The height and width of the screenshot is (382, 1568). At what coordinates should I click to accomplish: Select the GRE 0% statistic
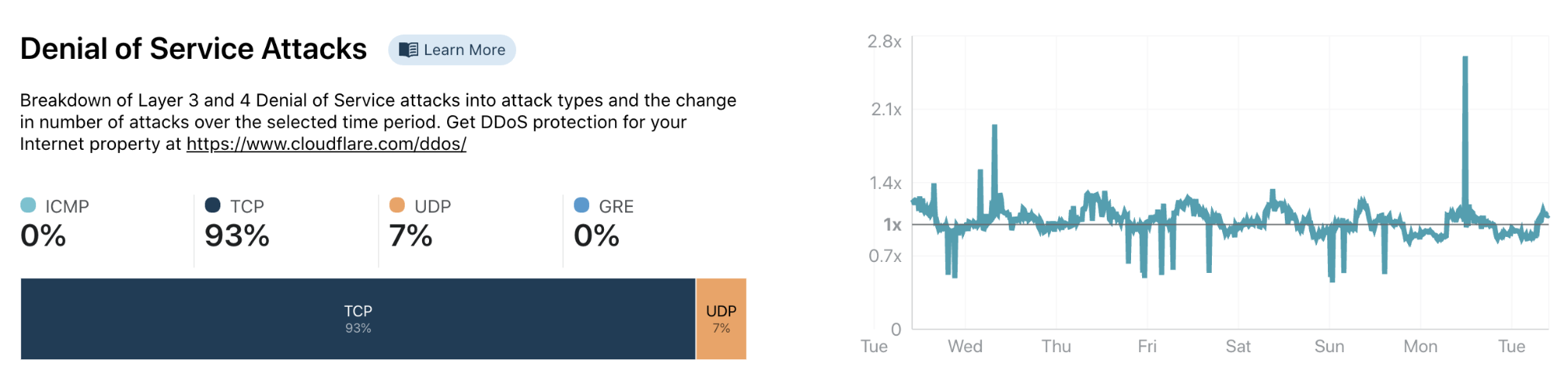click(x=596, y=236)
